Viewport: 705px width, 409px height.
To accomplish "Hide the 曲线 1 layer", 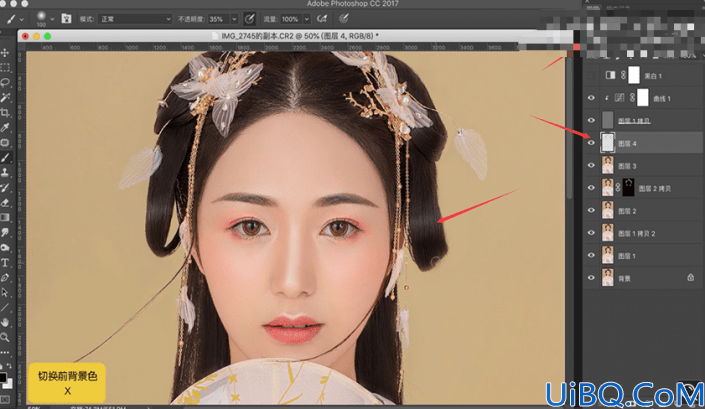I will pyautogui.click(x=591, y=98).
